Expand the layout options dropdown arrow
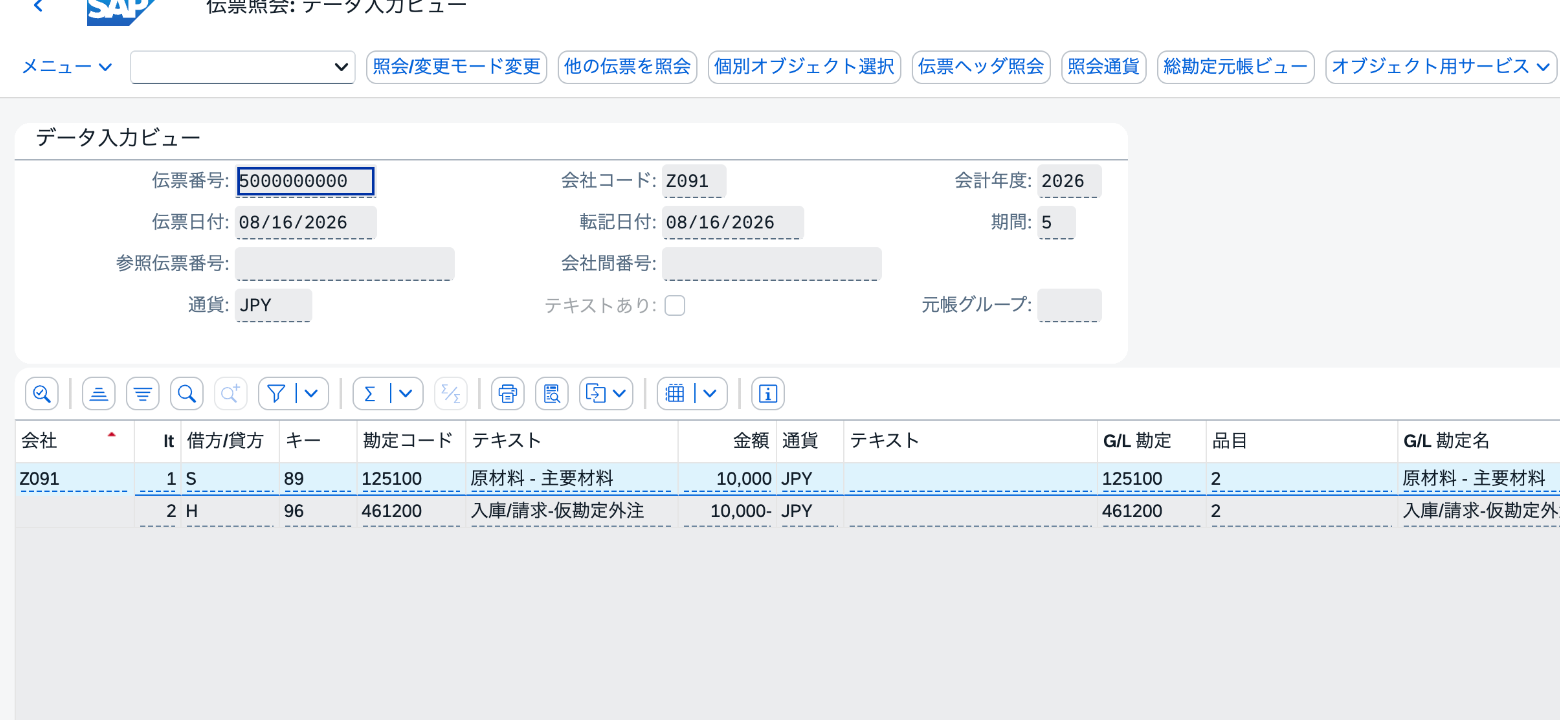The width and height of the screenshot is (1560, 720). click(711, 393)
